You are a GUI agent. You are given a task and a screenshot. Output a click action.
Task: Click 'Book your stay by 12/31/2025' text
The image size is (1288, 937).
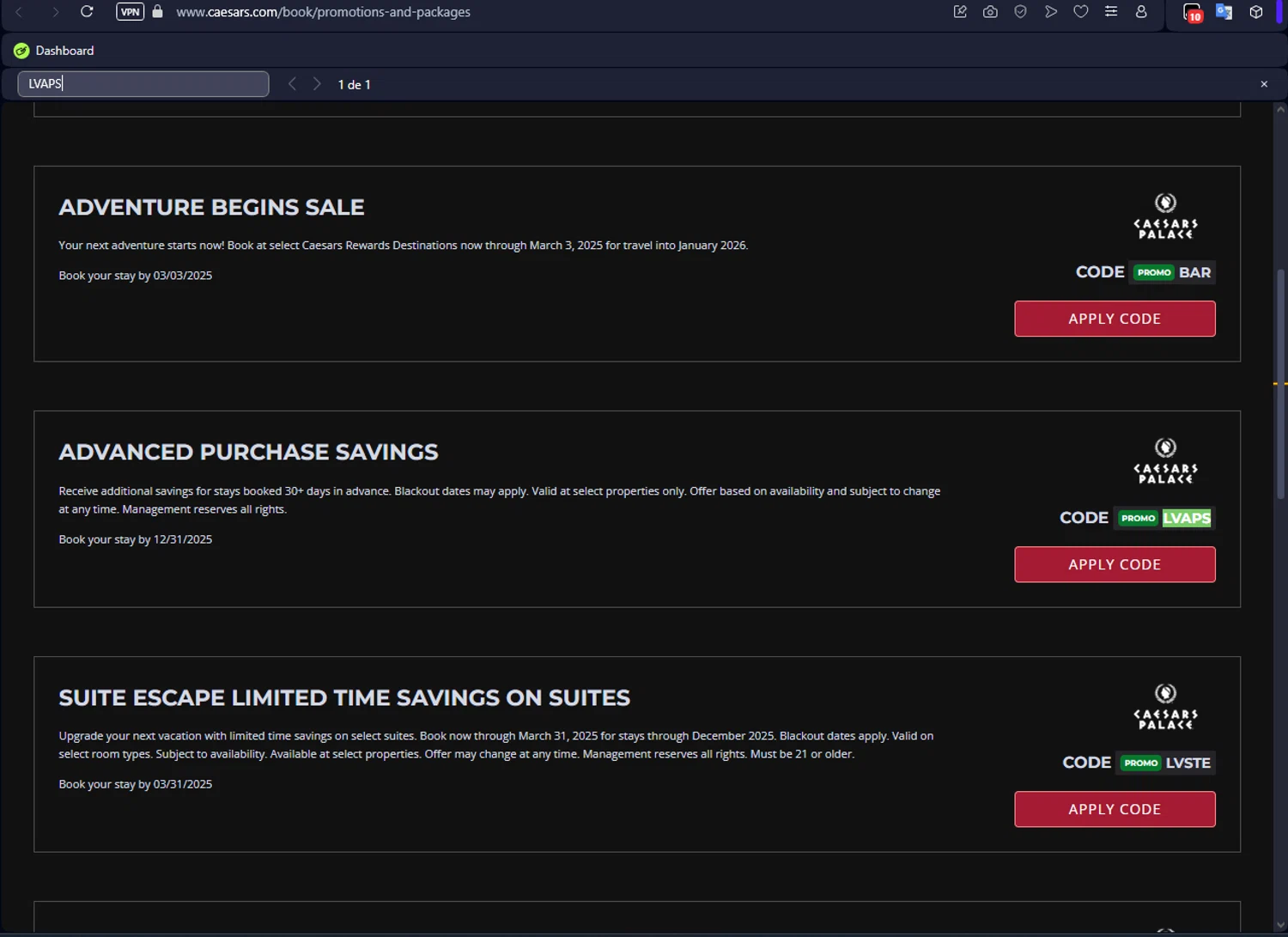[135, 539]
